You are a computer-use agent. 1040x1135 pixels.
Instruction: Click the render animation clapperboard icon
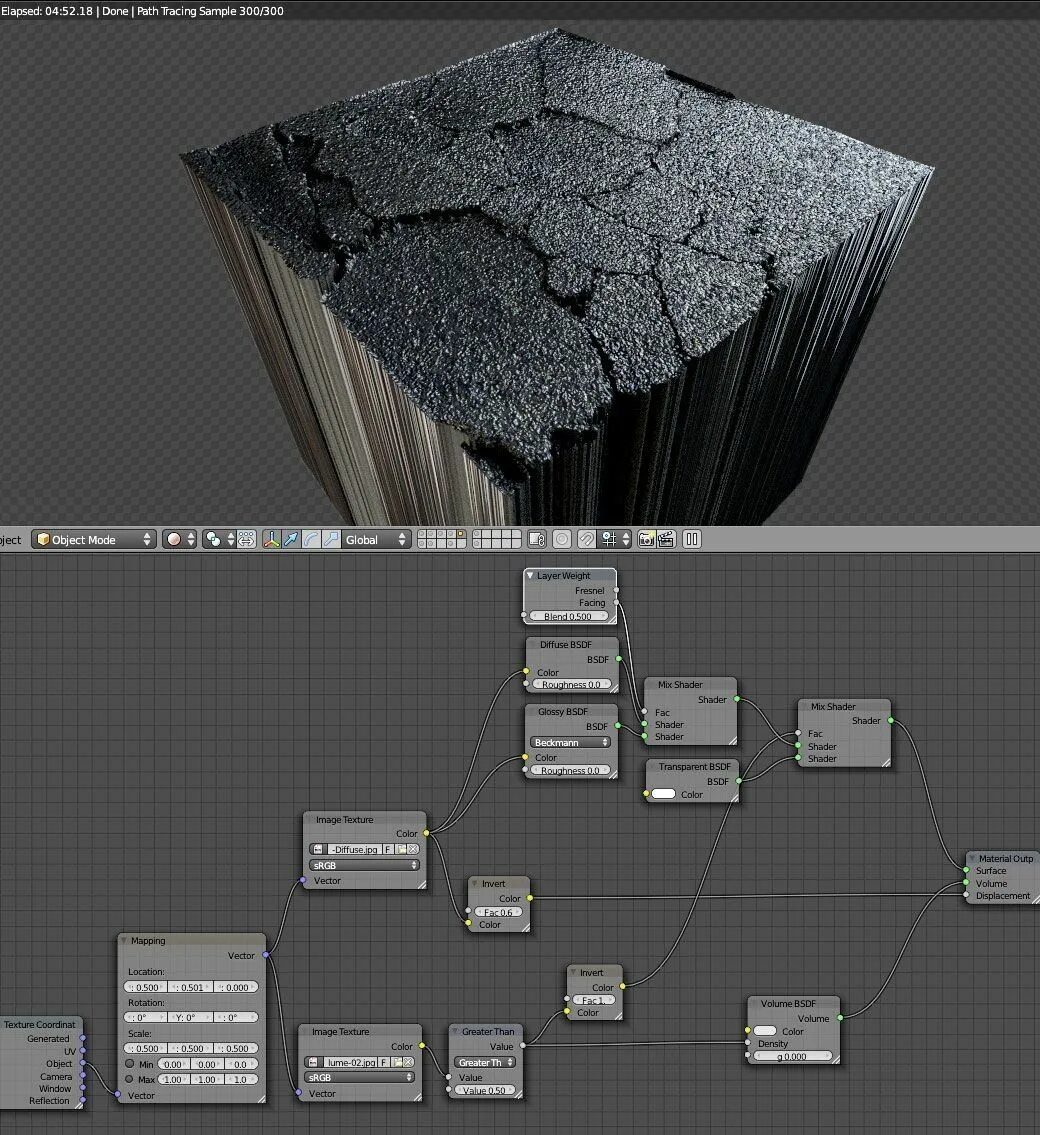click(x=667, y=539)
